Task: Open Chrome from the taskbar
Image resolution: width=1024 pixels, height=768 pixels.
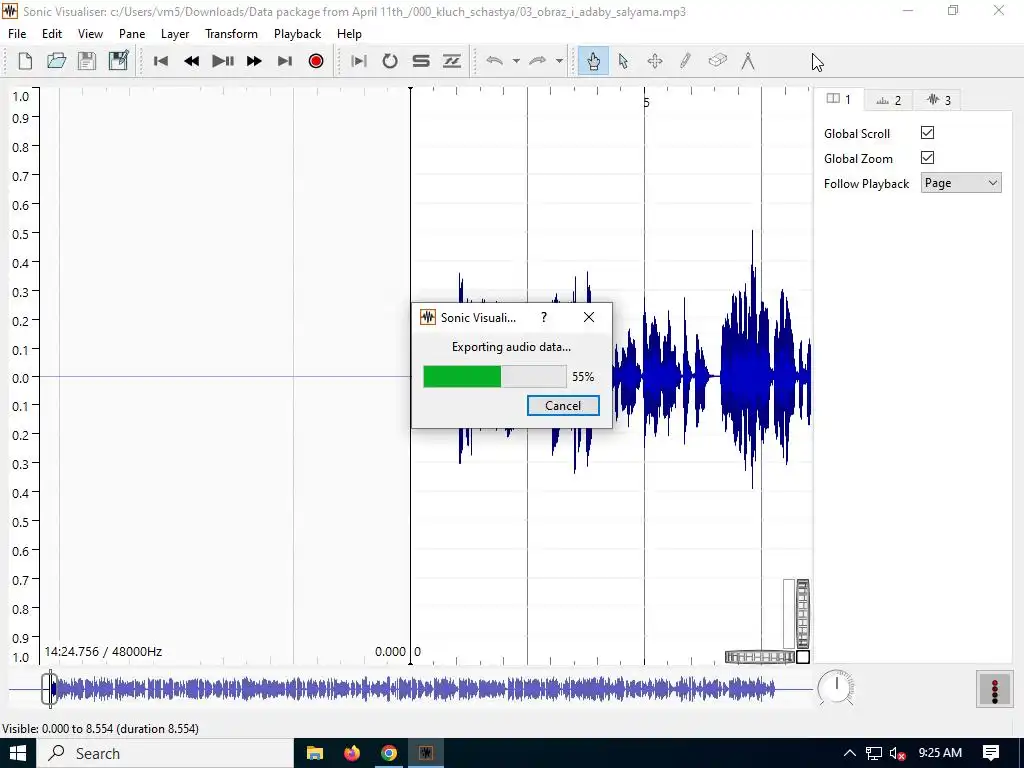Action: 389,753
